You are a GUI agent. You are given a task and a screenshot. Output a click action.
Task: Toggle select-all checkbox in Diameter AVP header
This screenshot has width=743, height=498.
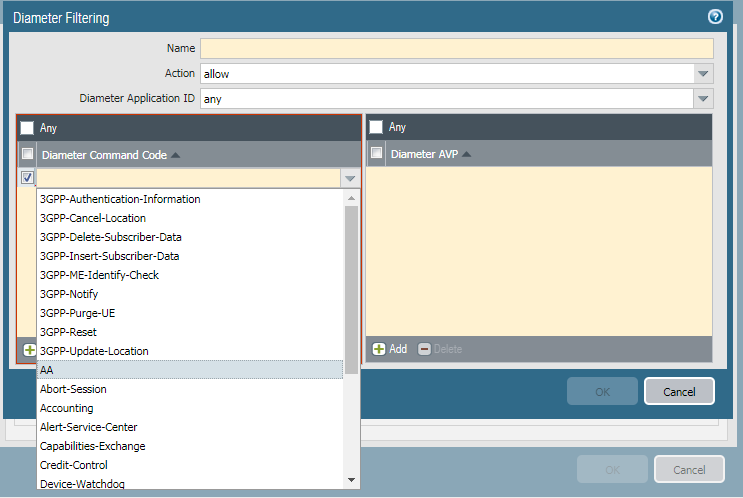point(376,154)
